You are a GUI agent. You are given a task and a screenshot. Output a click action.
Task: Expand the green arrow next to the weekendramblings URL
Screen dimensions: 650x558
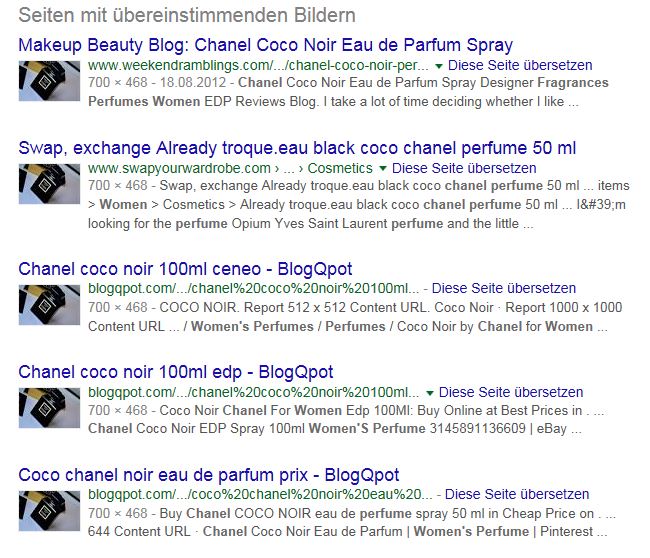(x=439, y=66)
